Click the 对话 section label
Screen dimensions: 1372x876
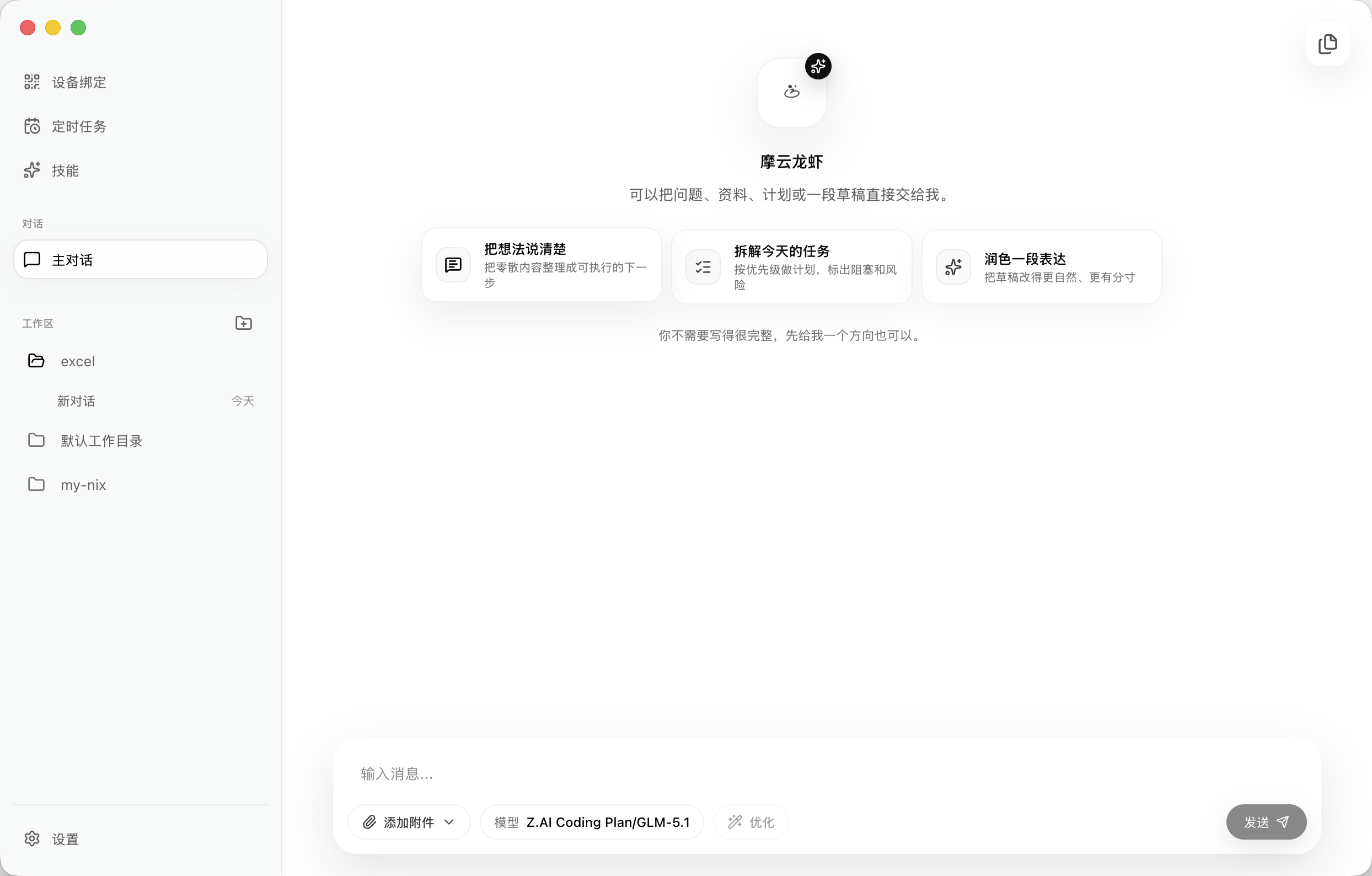click(x=33, y=223)
